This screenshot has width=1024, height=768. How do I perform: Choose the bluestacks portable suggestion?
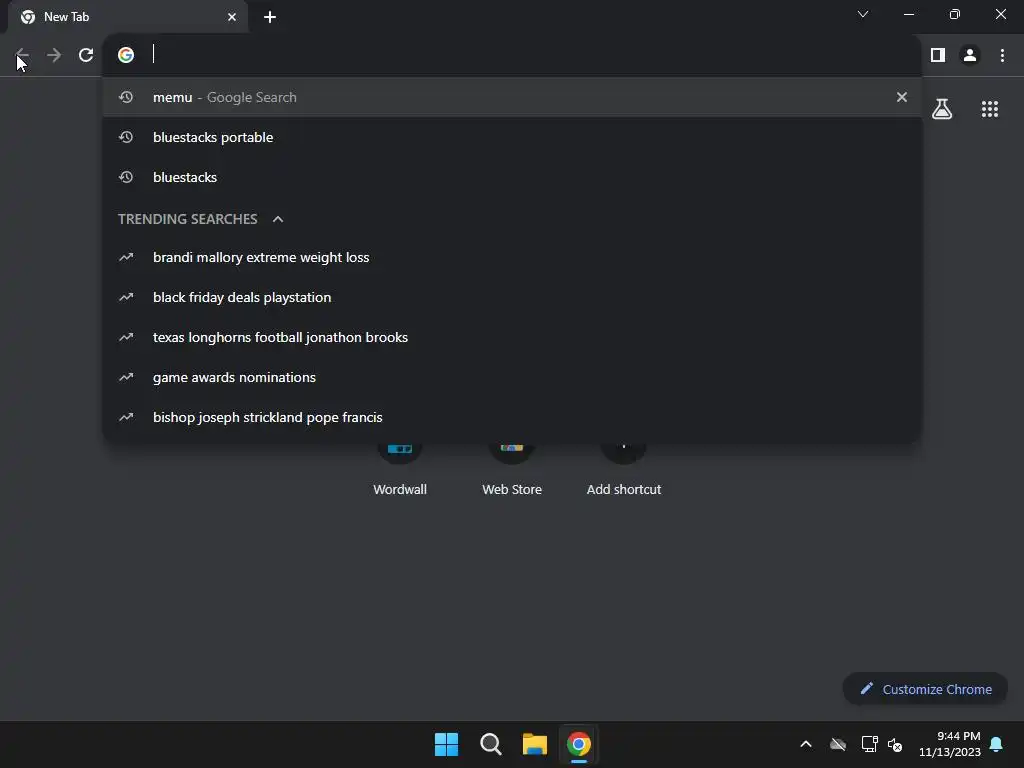pyautogui.click(x=512, y=137)
